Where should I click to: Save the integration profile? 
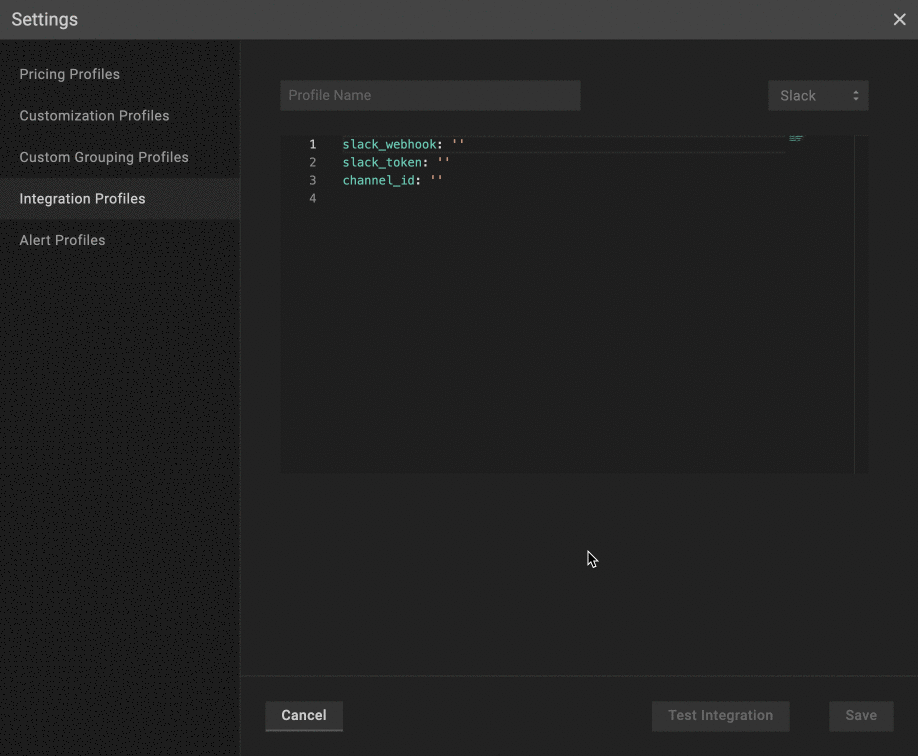860,716
